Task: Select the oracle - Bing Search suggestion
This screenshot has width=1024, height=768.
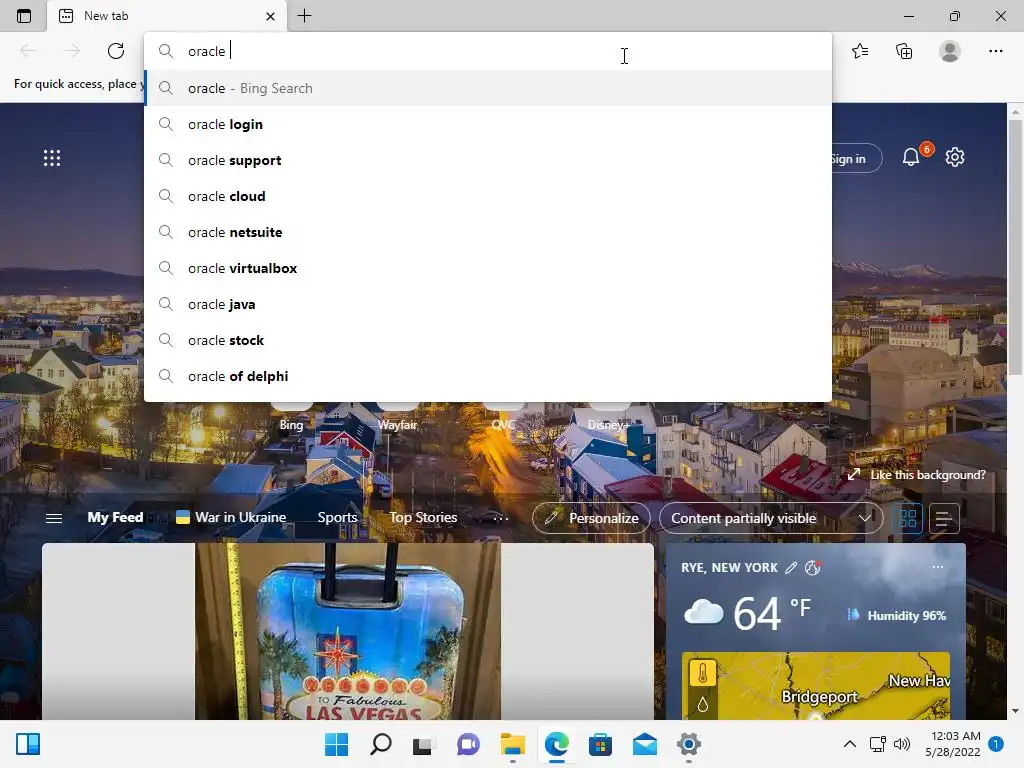Action: tap(488, 88)
